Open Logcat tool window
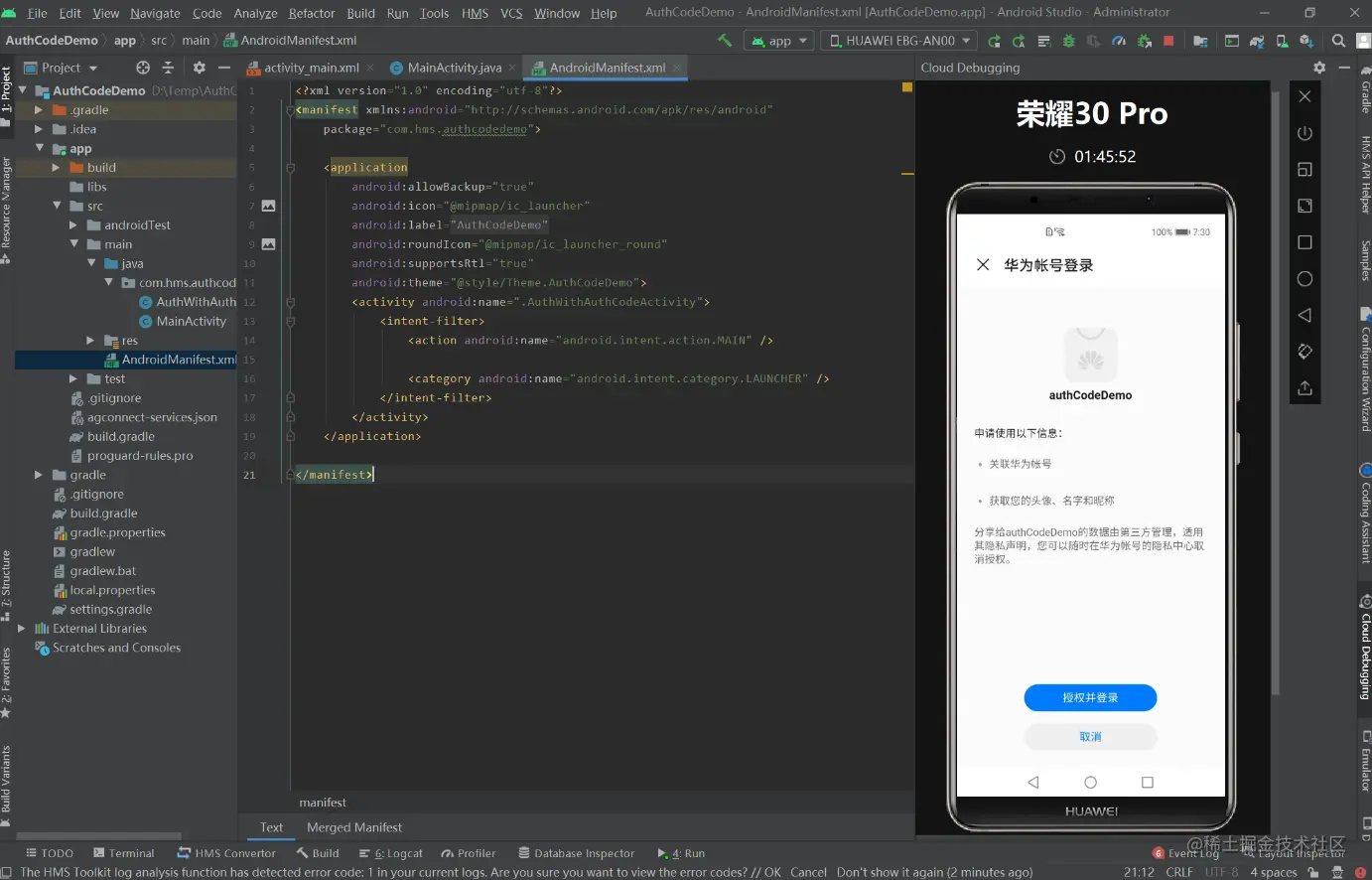The width and height of the screenshot is (1372, 880). tap(391, 853)
